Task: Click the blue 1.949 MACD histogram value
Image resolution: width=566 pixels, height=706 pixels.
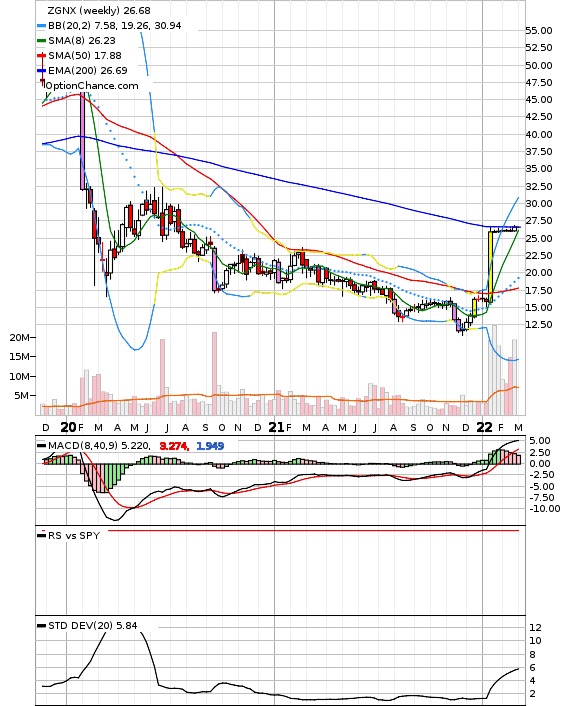Action: point(210,446)
